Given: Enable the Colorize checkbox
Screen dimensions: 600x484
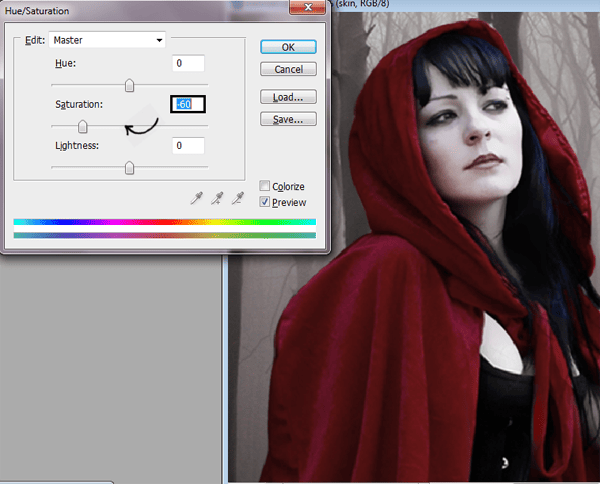Looking at the screenshot, I should coord(265,186).
